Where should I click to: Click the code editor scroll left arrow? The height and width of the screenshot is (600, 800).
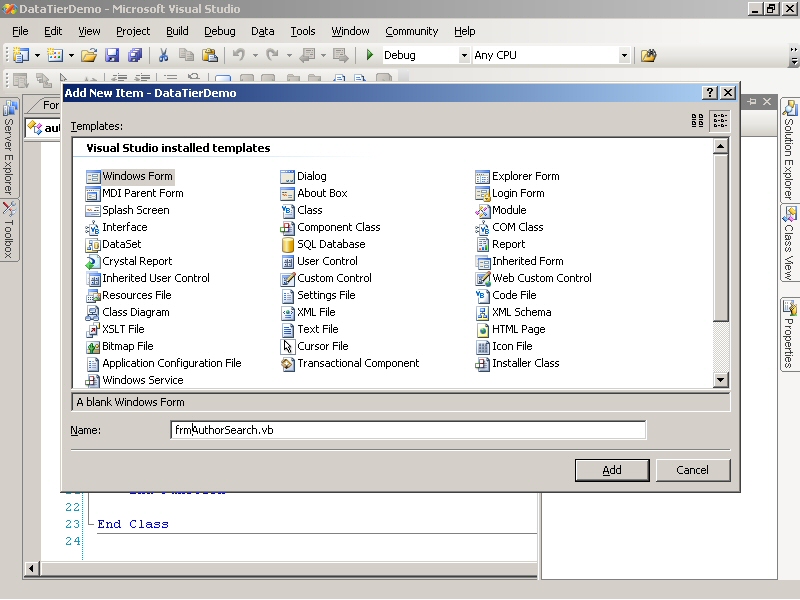click(x=31, y=568)
